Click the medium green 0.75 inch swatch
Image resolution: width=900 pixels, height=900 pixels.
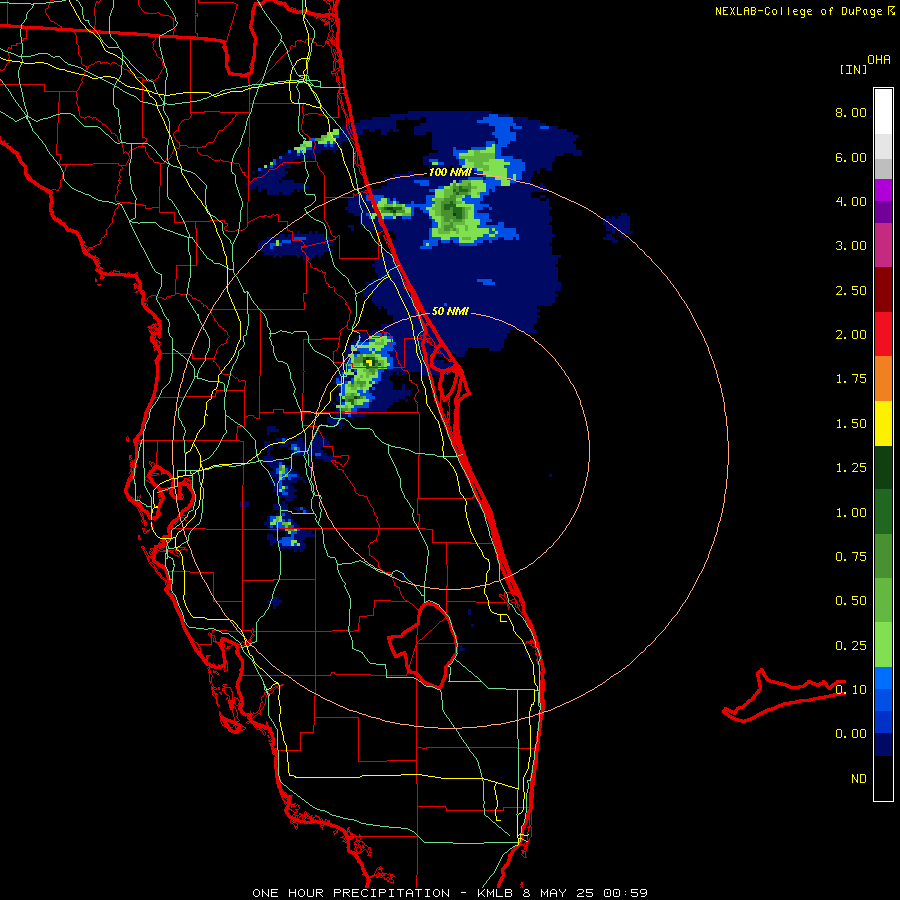pos(883,557)
